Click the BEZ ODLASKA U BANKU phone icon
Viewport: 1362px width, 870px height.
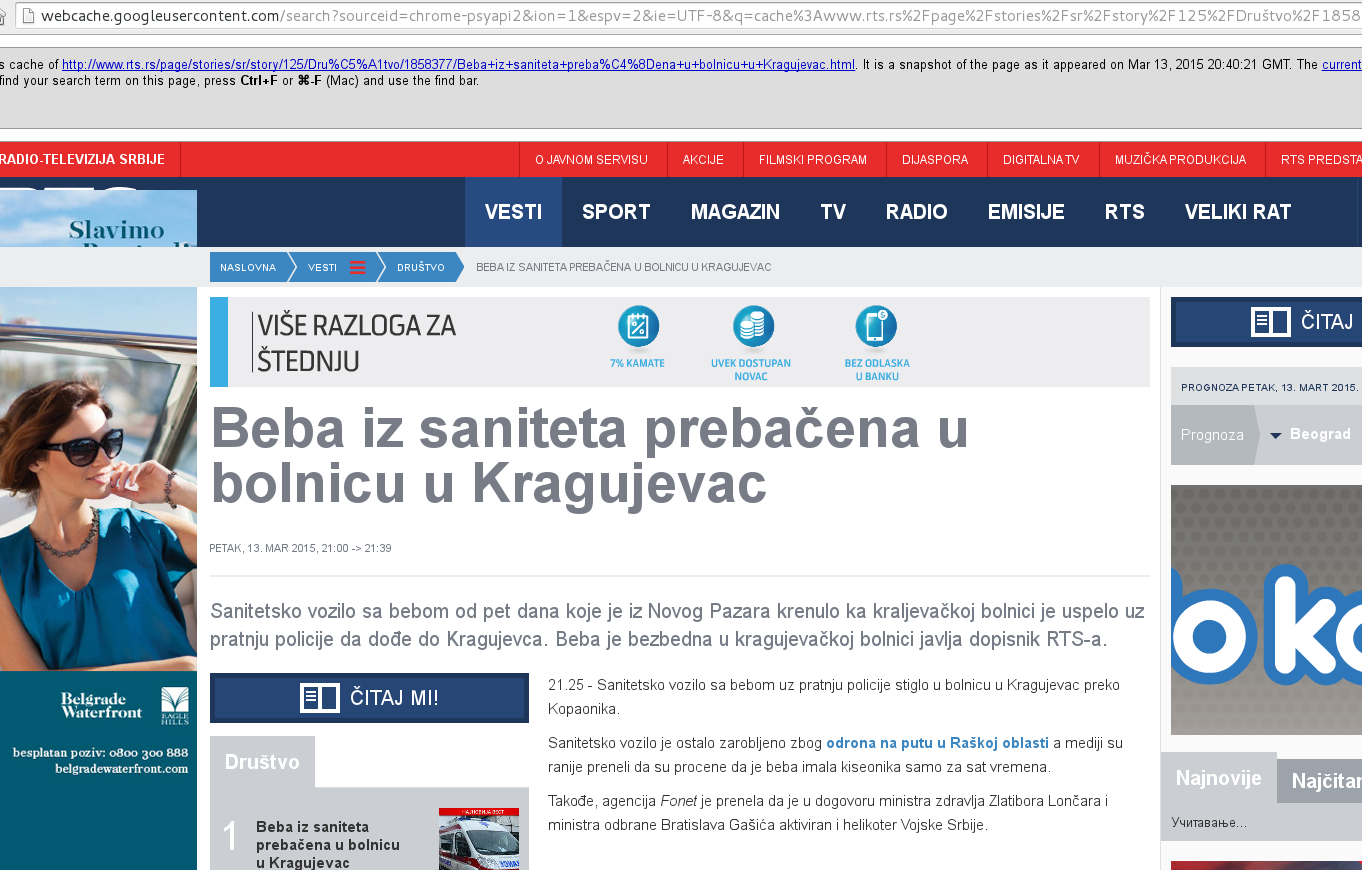(876, 326)
